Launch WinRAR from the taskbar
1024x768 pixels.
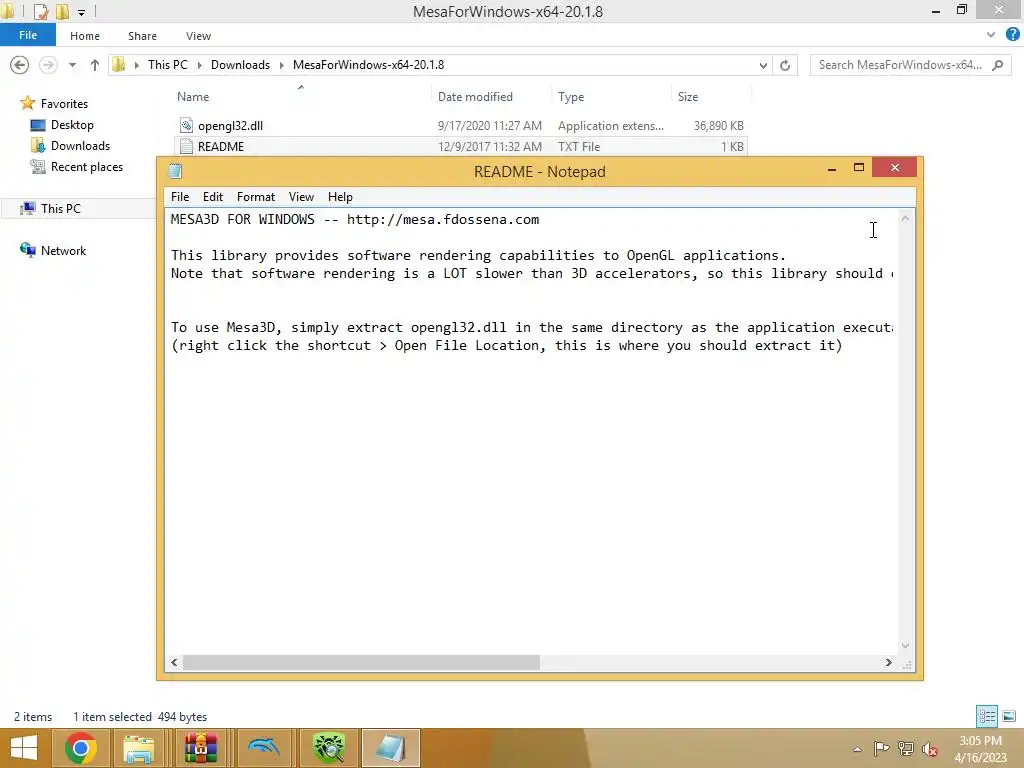point(200,748)
